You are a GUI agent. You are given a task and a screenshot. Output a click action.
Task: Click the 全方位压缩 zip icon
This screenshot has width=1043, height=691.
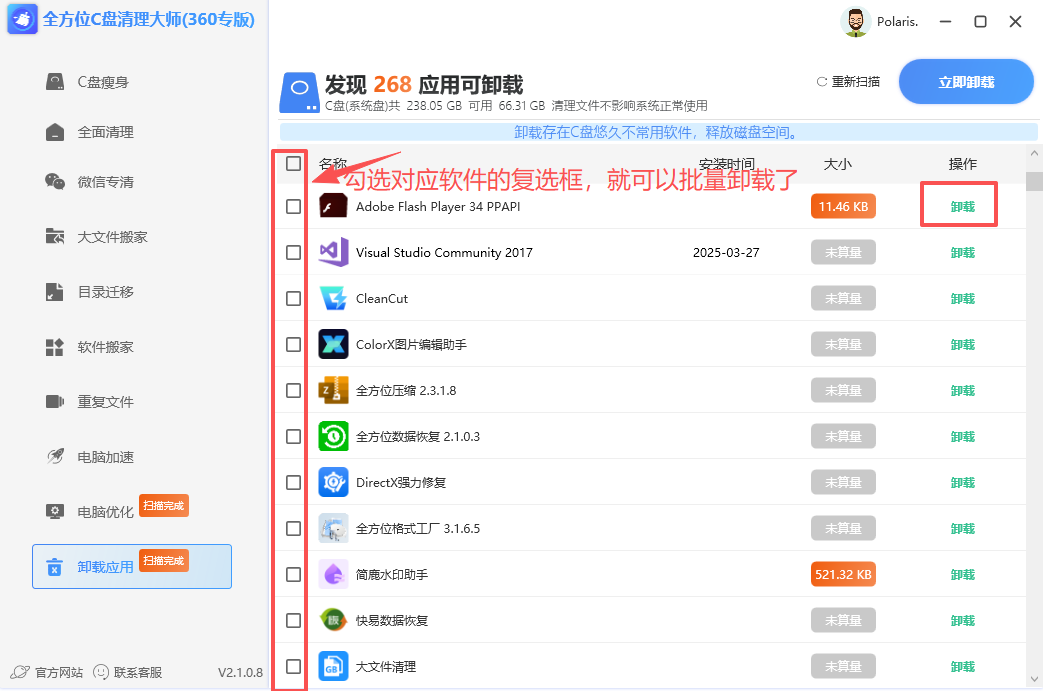click(x=333, y=390)
